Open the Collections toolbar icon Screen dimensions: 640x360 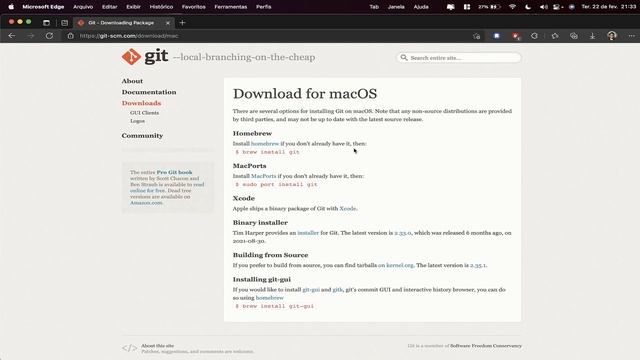(x=573, y=36)
